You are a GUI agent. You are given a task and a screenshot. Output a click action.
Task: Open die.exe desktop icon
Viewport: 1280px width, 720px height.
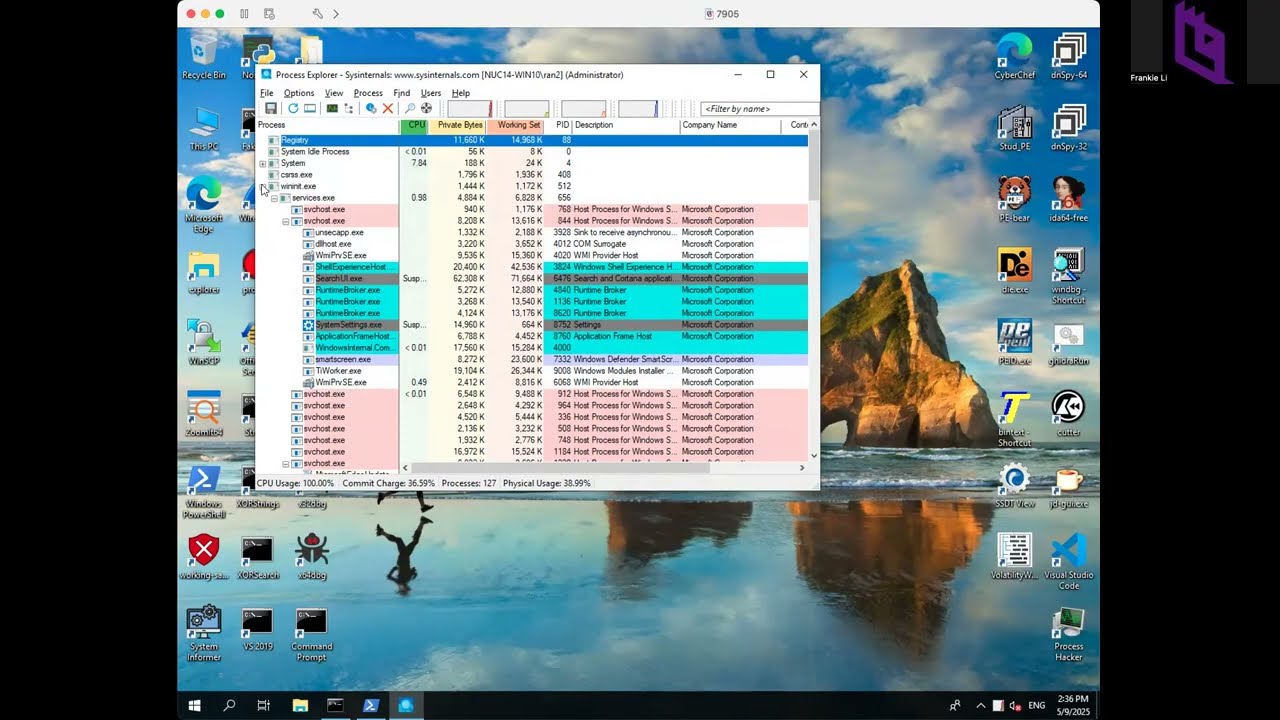1014,271
